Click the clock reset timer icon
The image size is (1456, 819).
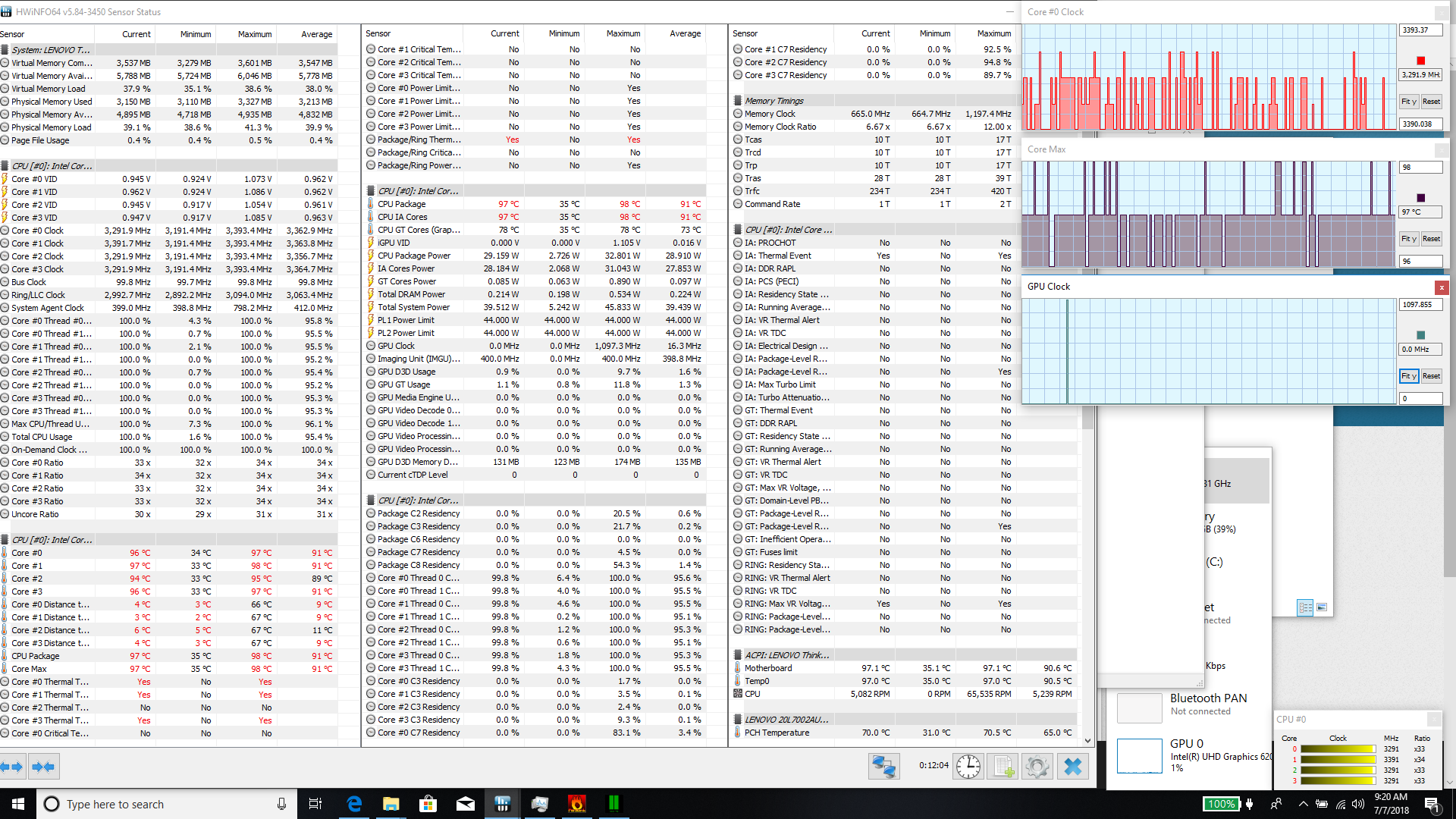click(x=968, y=767)
